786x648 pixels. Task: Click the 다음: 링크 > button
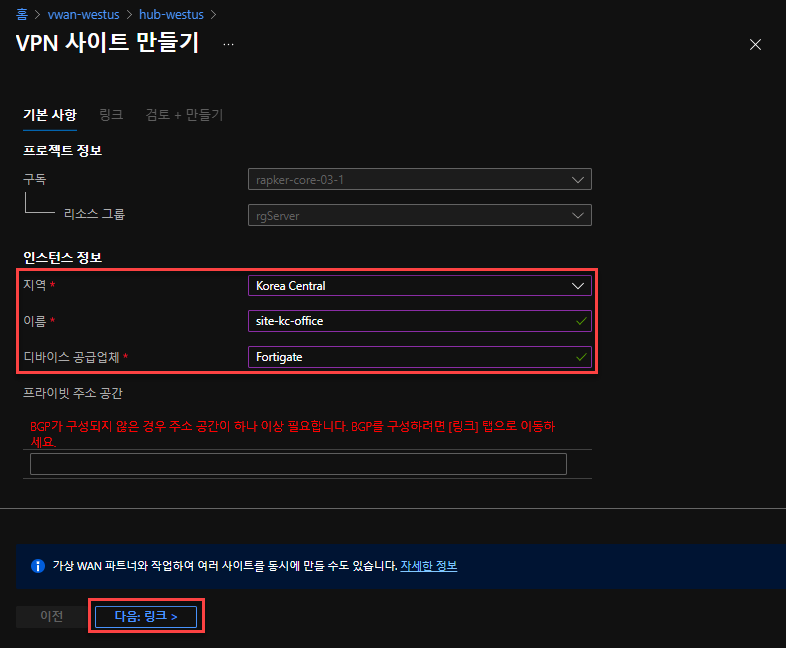click(146, 616)
